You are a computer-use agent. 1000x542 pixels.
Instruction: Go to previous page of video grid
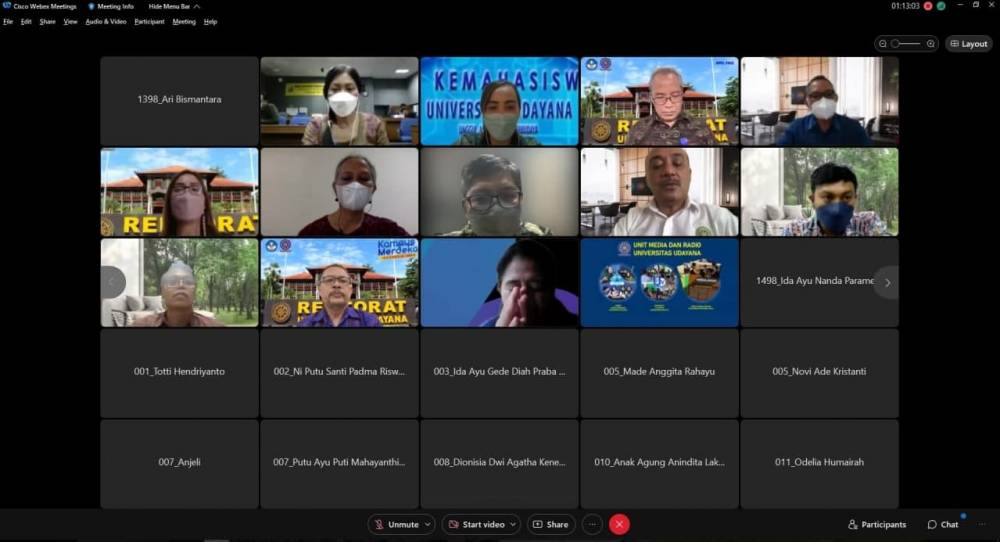pyautogui.click(x=113, y=282)
